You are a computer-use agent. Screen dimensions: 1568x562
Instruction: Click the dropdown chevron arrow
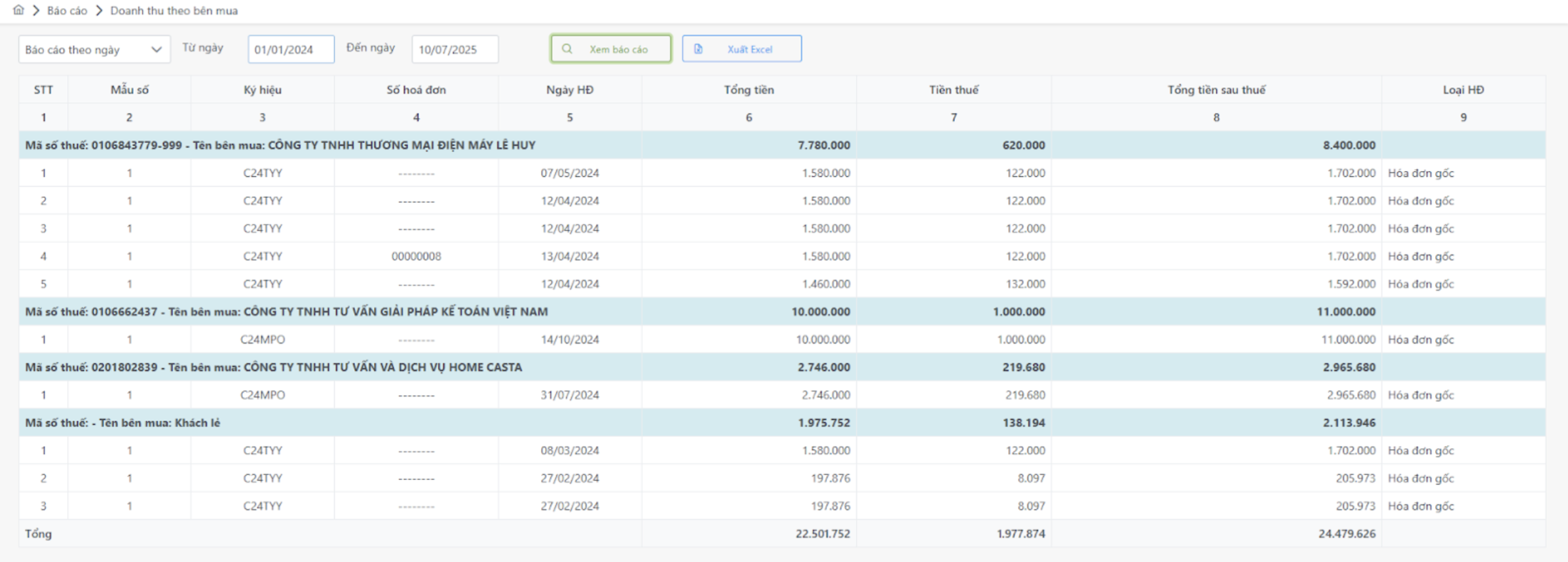tap(157, 50)
